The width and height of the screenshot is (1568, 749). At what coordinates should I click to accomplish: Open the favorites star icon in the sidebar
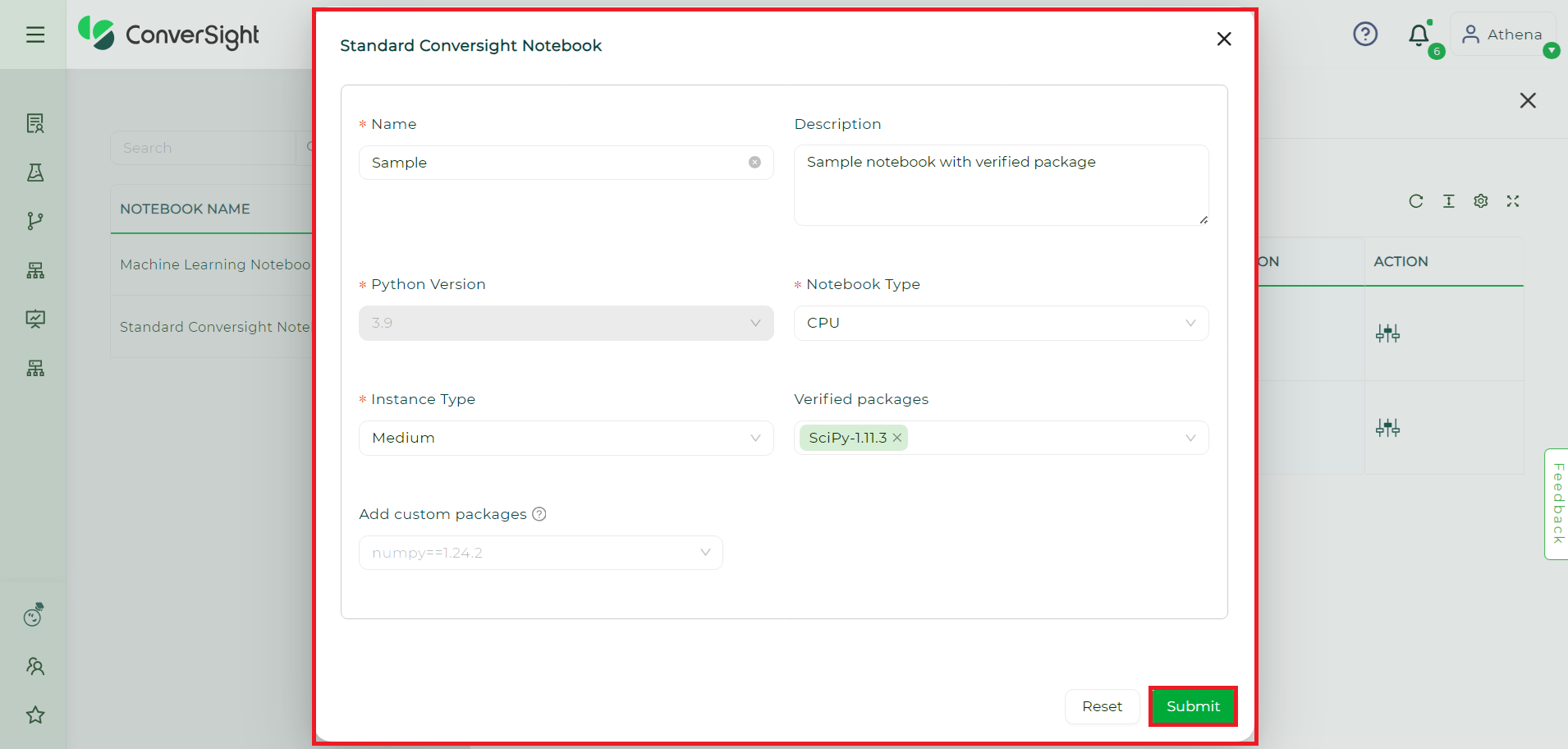coord(35,715)
